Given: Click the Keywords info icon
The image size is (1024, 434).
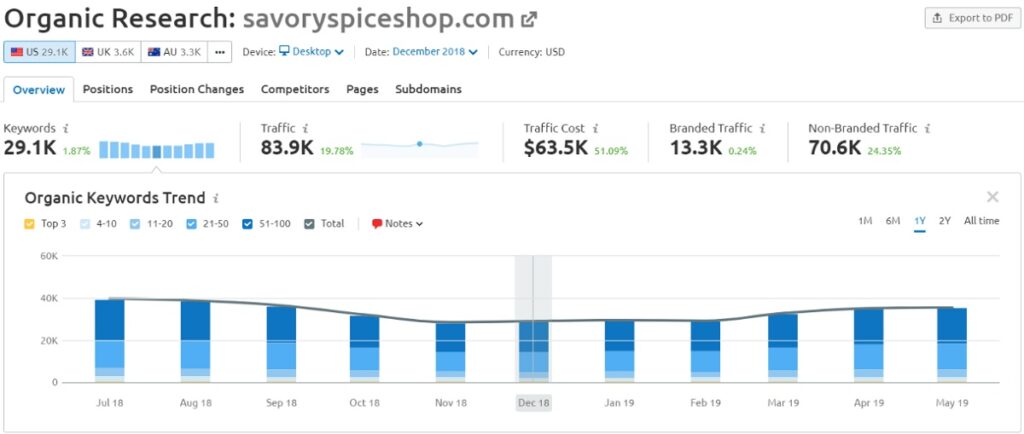Looking at the screenshot, I should coord(66,129).
